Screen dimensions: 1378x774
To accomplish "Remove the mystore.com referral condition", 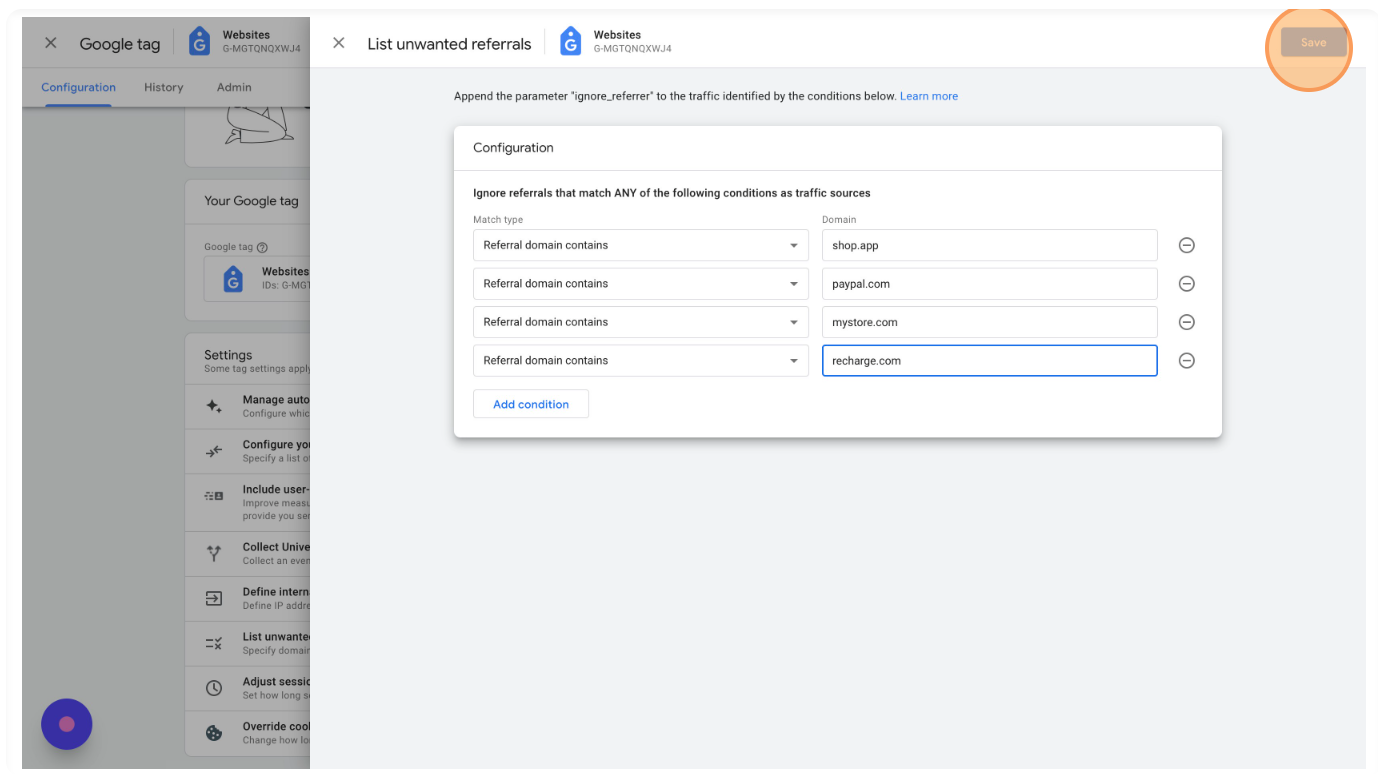I will click(x=1187, y=322).
